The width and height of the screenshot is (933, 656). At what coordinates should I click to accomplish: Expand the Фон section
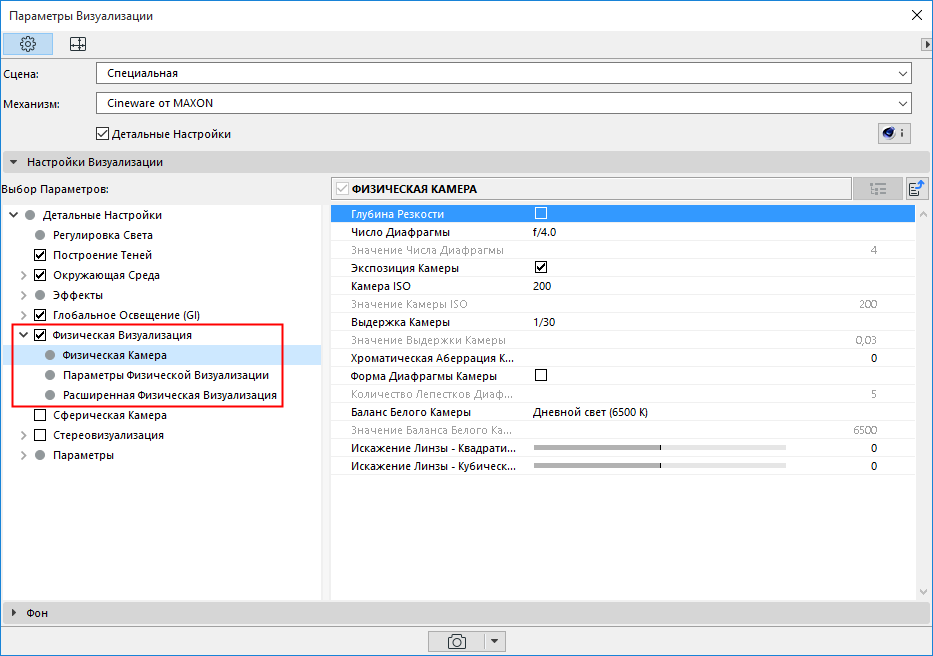(x=14, y=613)
